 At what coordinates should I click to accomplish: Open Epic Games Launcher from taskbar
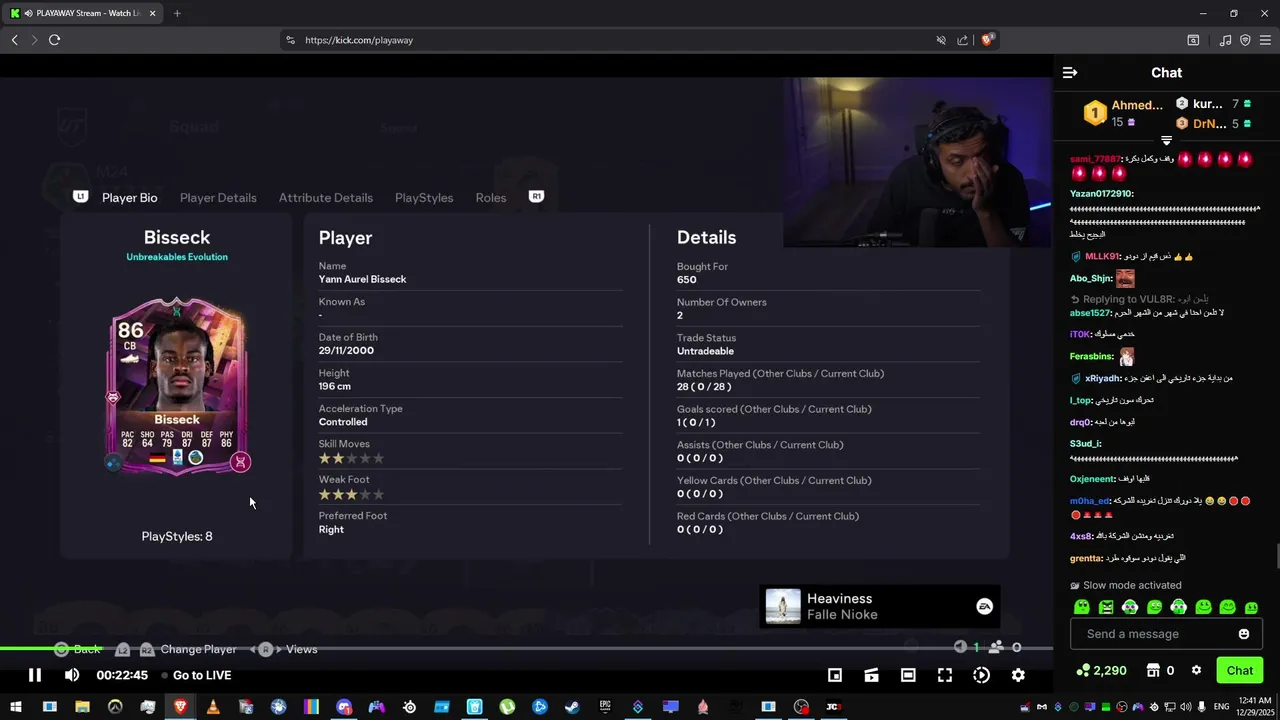tap(605, 707)
